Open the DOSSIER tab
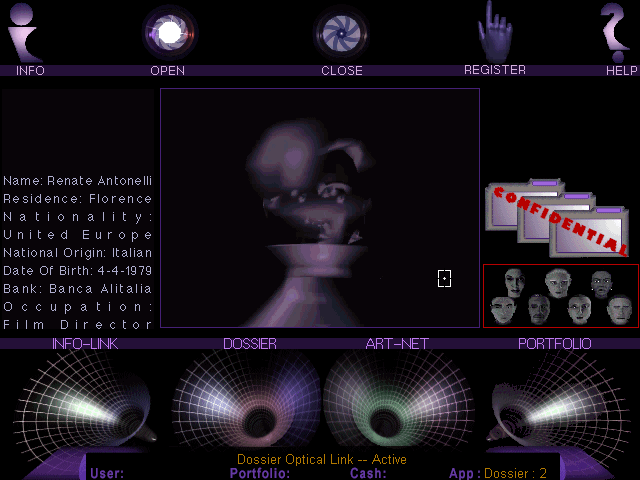Screen dimensions: 640x480 pyautogui.click(x=250, y=344)
